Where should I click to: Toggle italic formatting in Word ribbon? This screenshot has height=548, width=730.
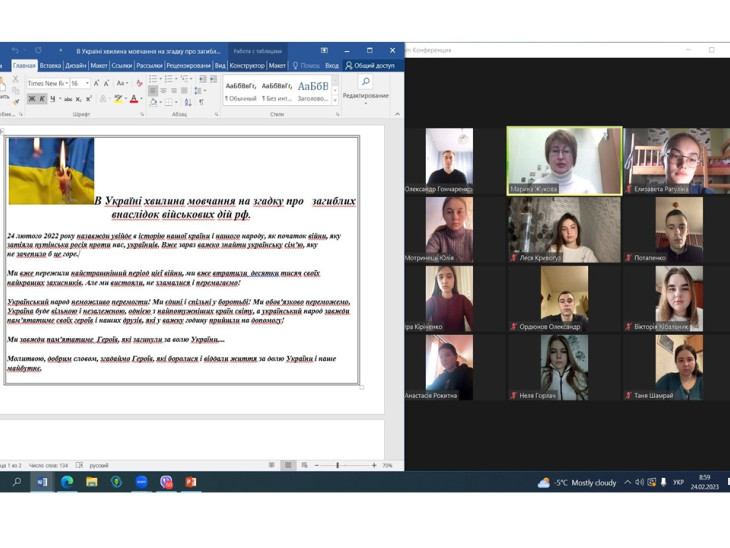43,99
